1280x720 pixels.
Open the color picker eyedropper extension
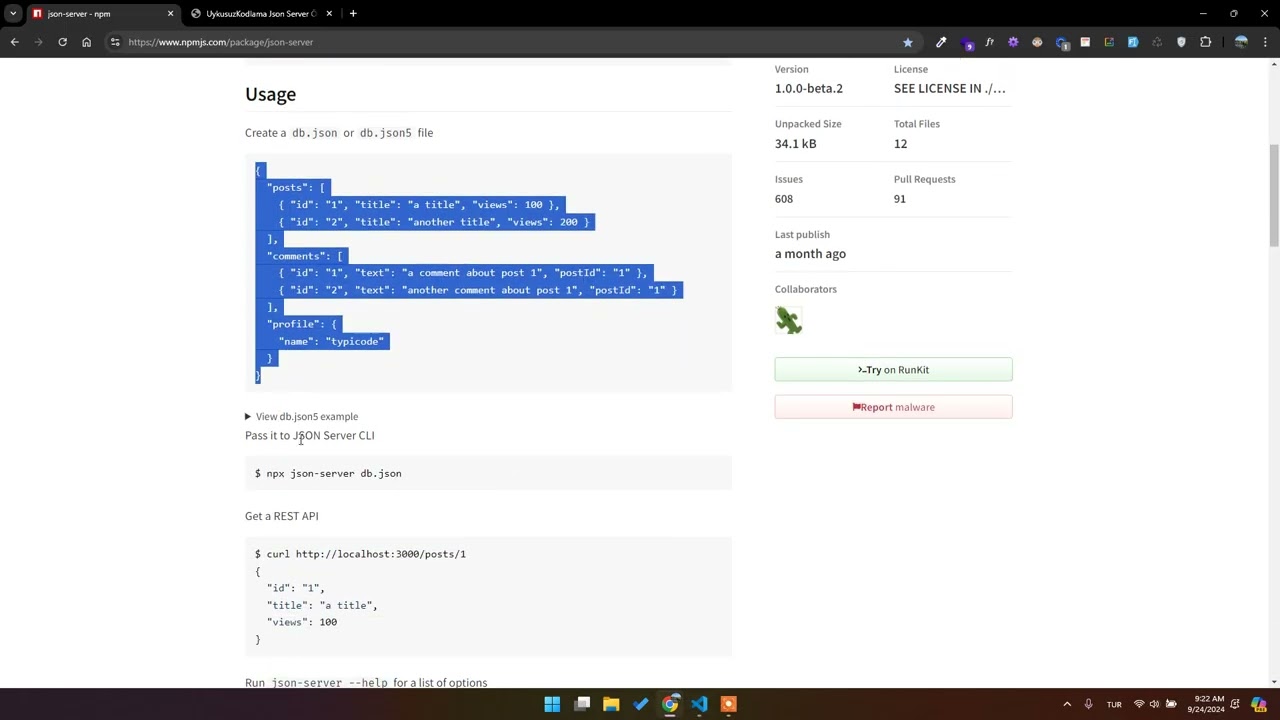[941, 42]
